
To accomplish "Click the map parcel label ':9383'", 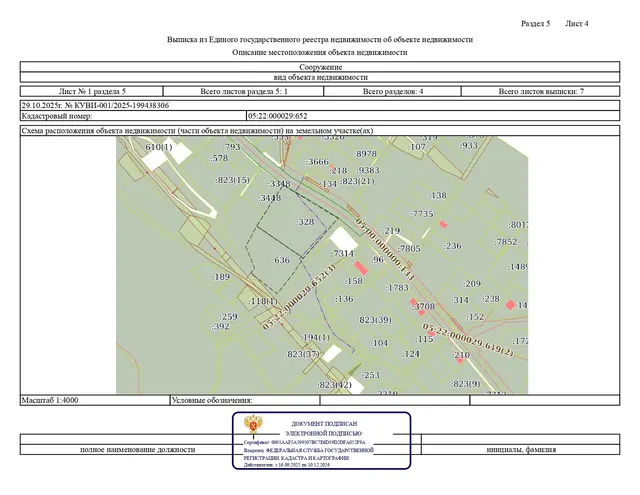I will (x=368, y=170).
